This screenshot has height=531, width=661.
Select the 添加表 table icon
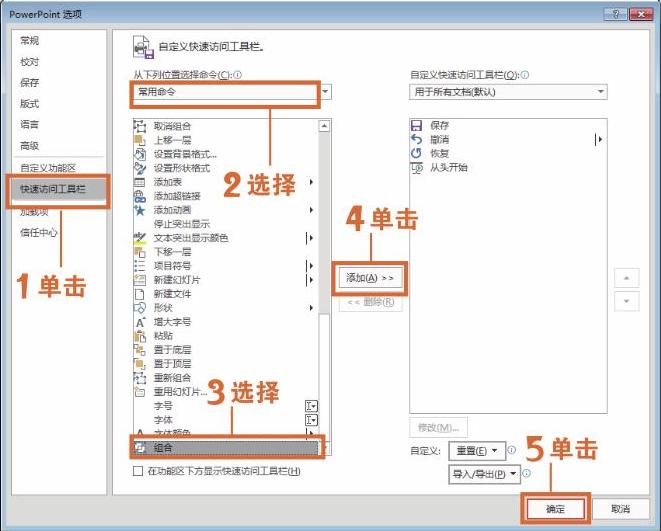coord(140,182)
